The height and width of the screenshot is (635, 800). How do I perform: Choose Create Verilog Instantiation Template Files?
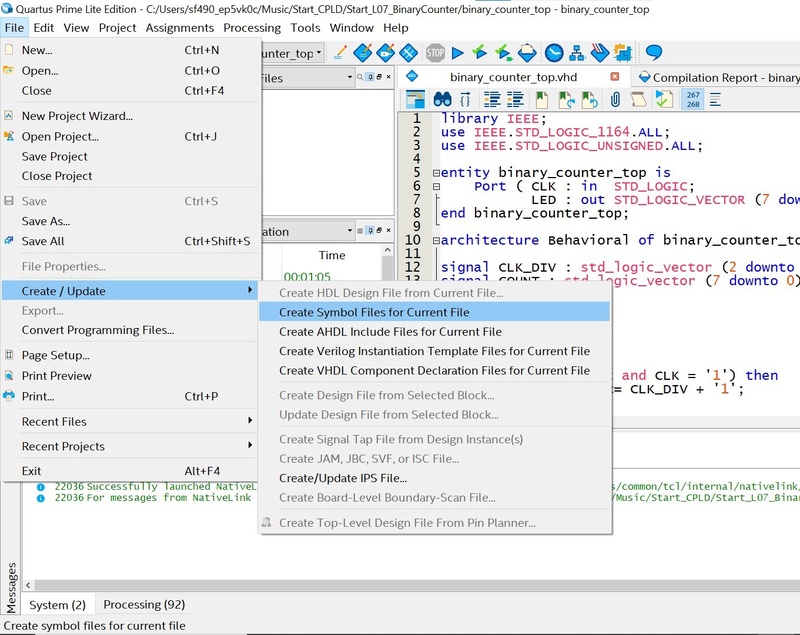[434, 351]
